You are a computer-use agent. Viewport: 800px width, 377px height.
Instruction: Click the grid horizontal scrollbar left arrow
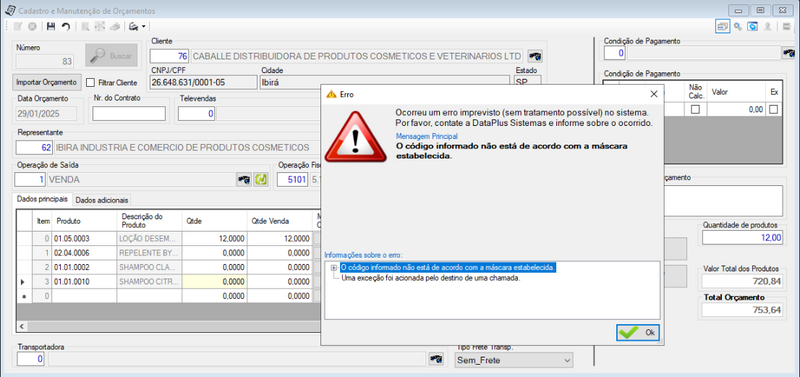coord(21,325)
